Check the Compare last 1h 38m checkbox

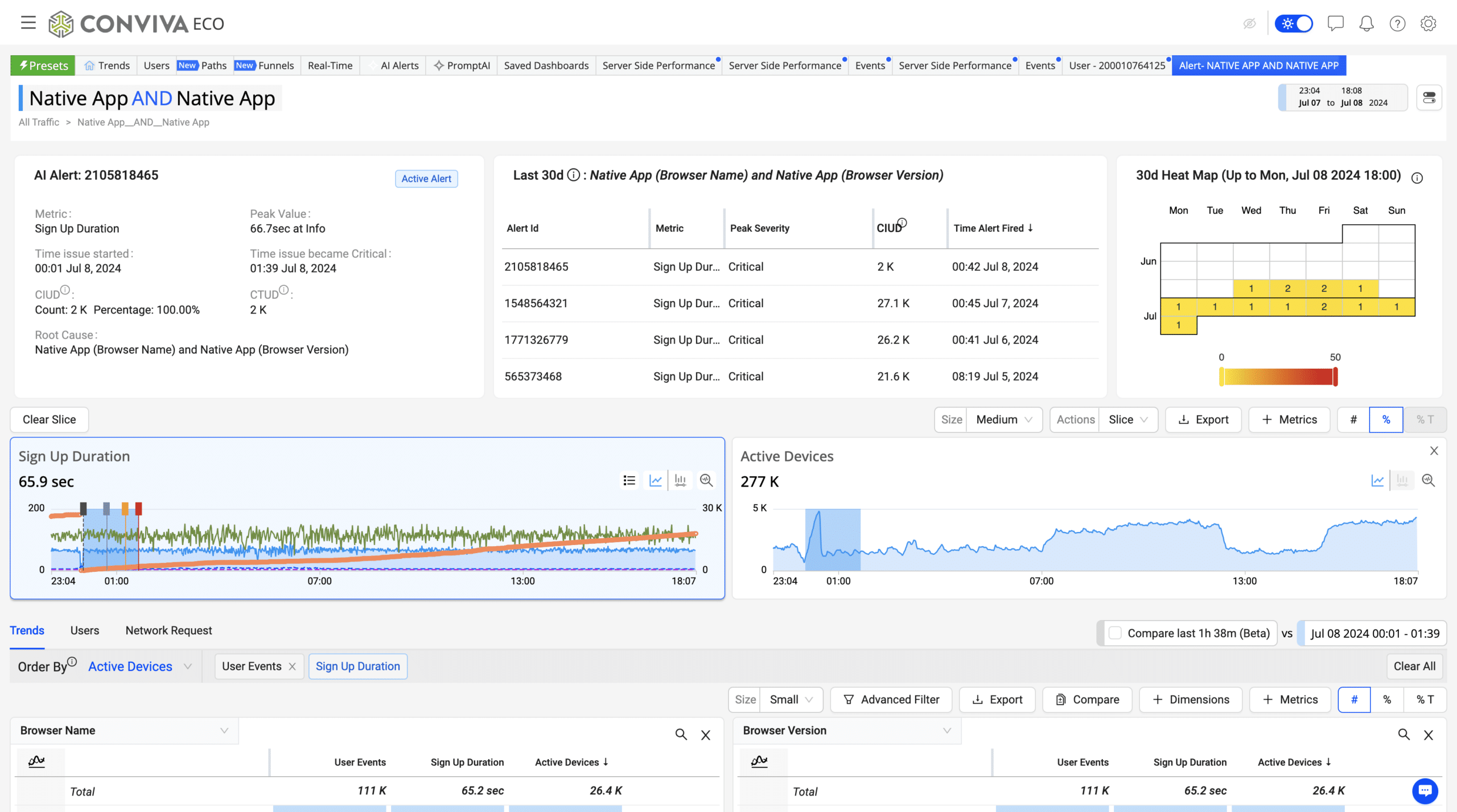point(1115,633)
